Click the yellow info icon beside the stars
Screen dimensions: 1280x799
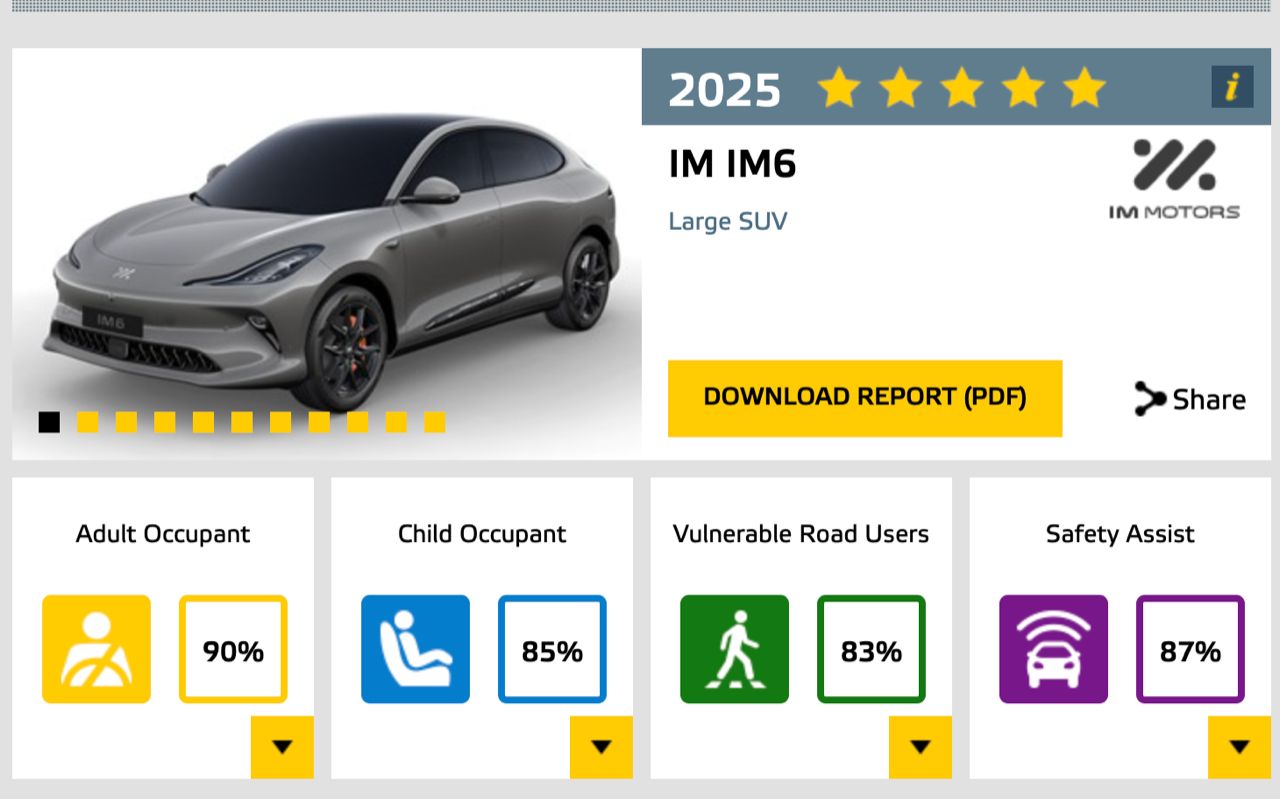point(1232,87)
